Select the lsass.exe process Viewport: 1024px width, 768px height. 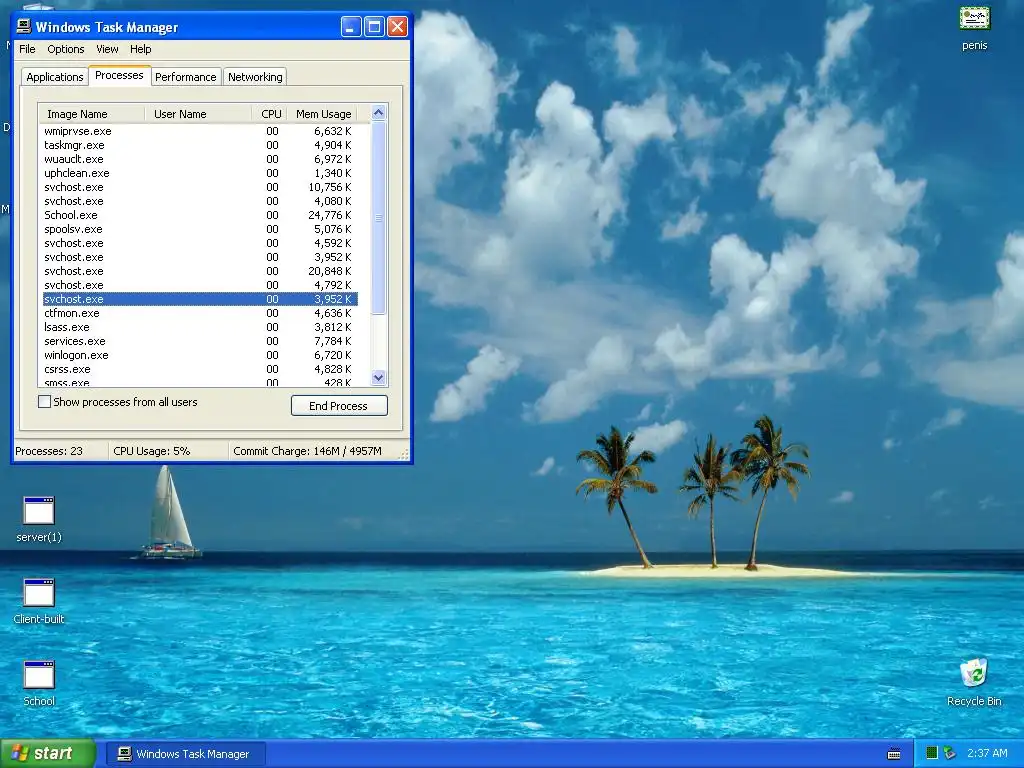(x=199, y=327)
